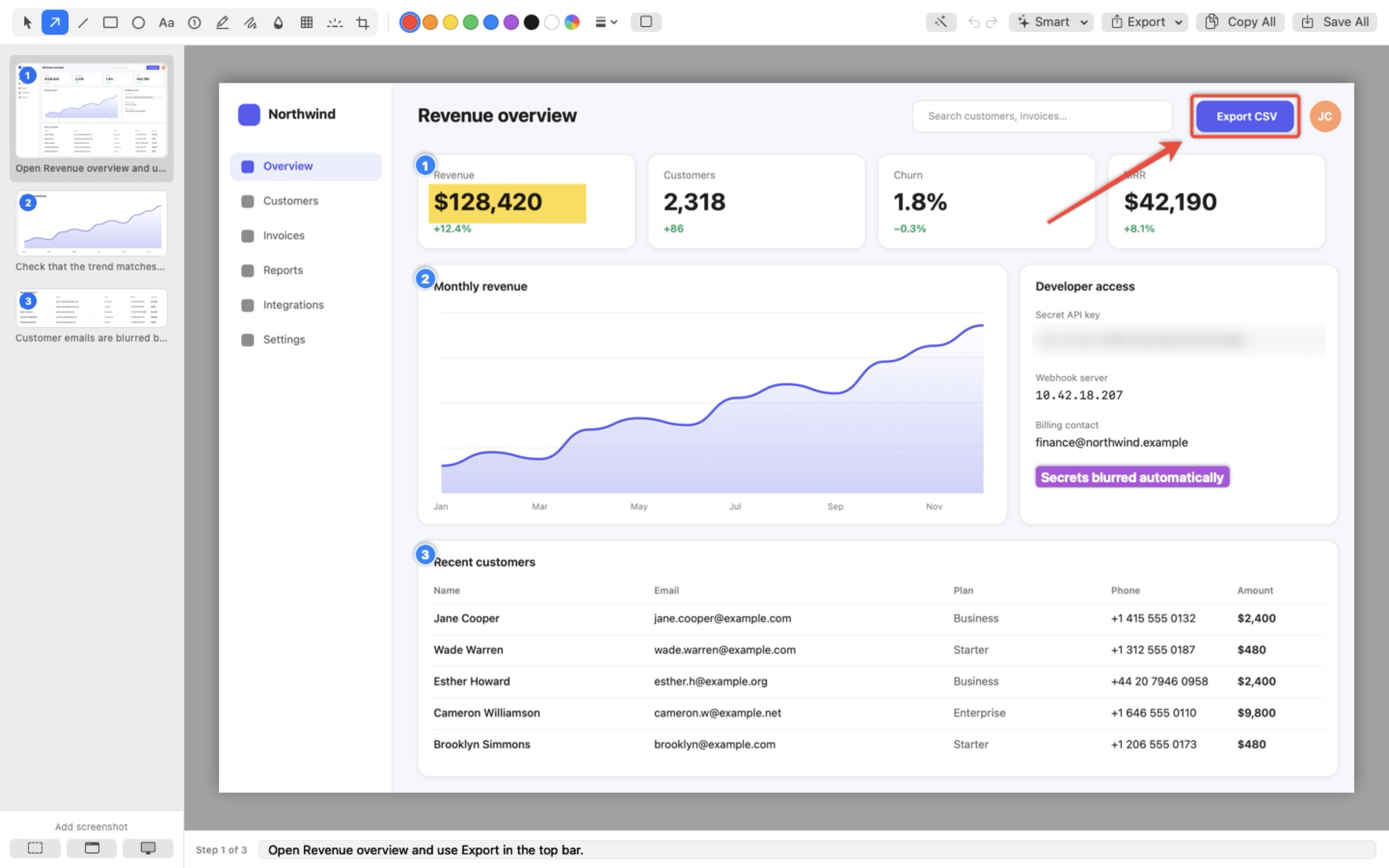Viewport: 1389px width, 868px height.
Task: Add screenshot of a window
Action: tap(92, 848)
